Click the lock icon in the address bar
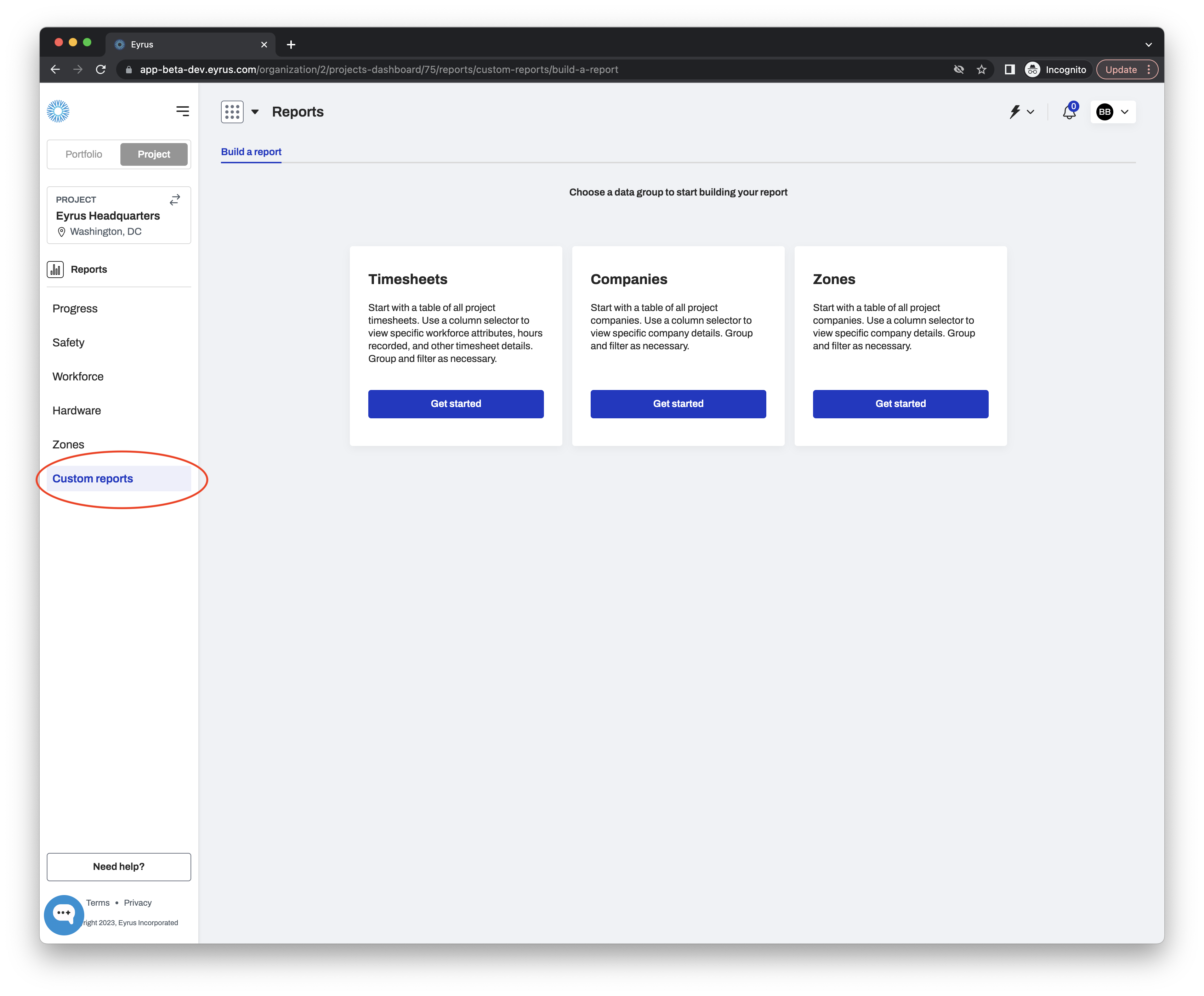The image size is (1204, 996). pos(129,69)
